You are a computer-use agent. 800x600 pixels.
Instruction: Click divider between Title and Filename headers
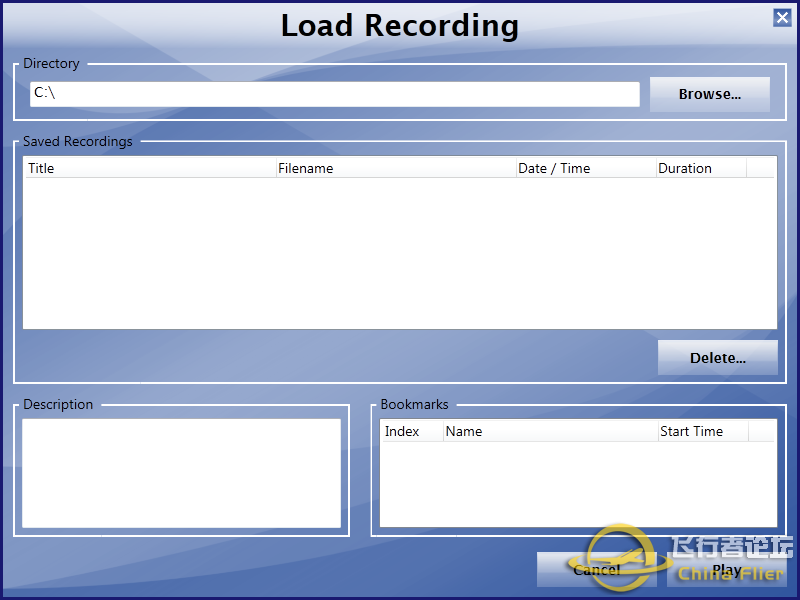[276, 168]
